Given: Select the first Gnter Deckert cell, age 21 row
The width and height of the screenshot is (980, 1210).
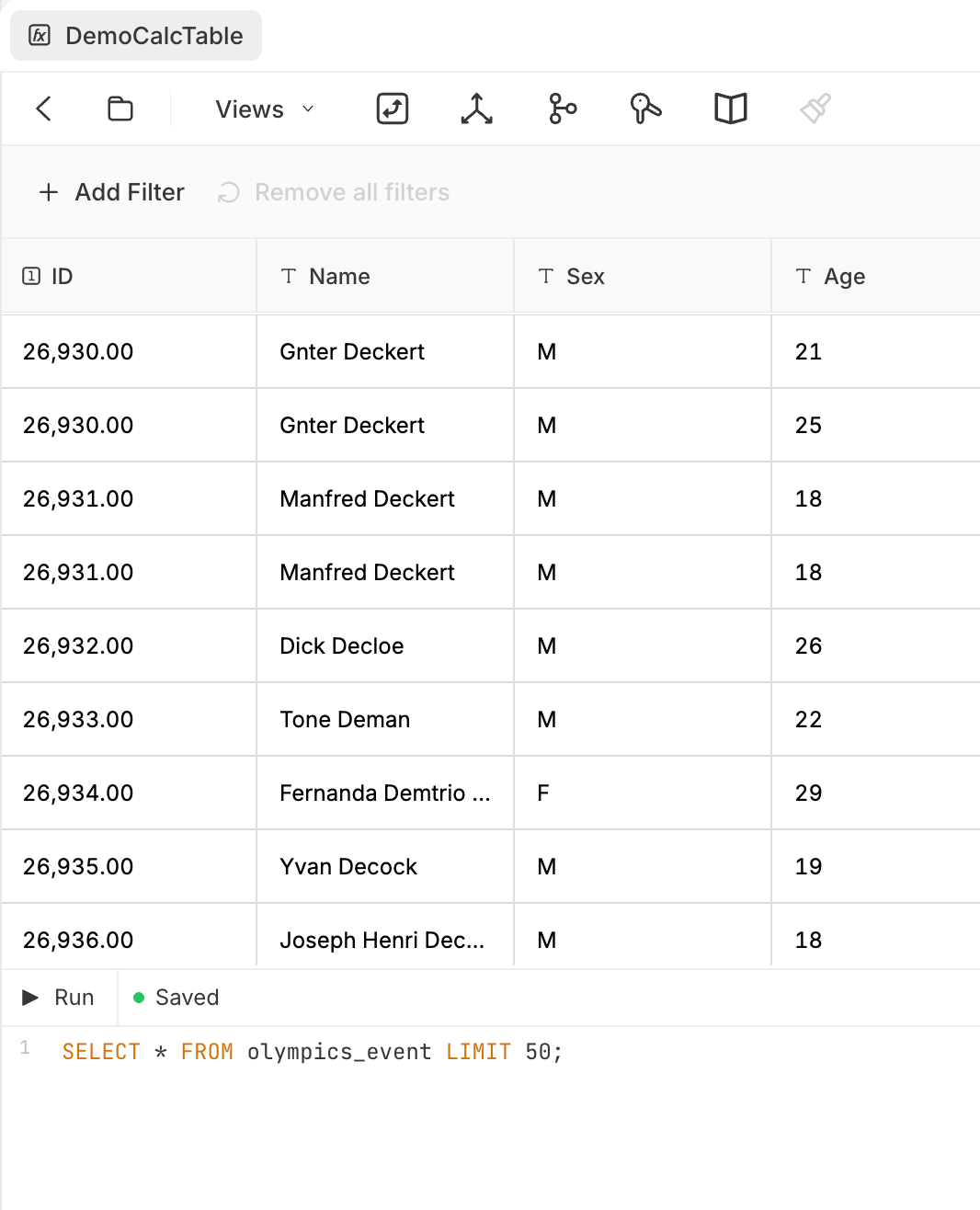Looking at the screenshot, I should (385, 351).
